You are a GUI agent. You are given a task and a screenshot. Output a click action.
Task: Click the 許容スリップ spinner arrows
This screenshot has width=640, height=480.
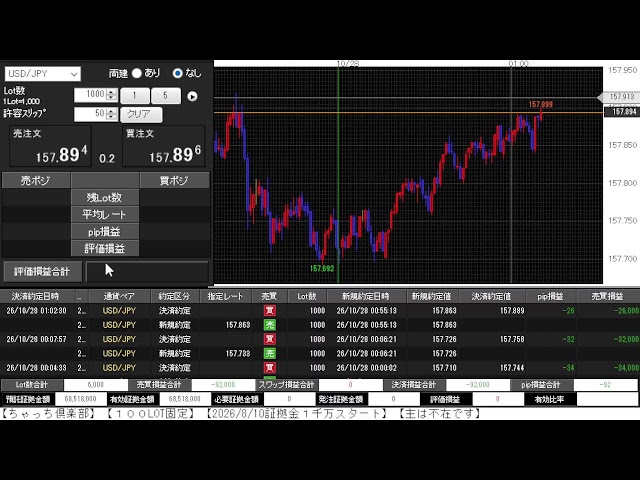click(x=111, y=113)
